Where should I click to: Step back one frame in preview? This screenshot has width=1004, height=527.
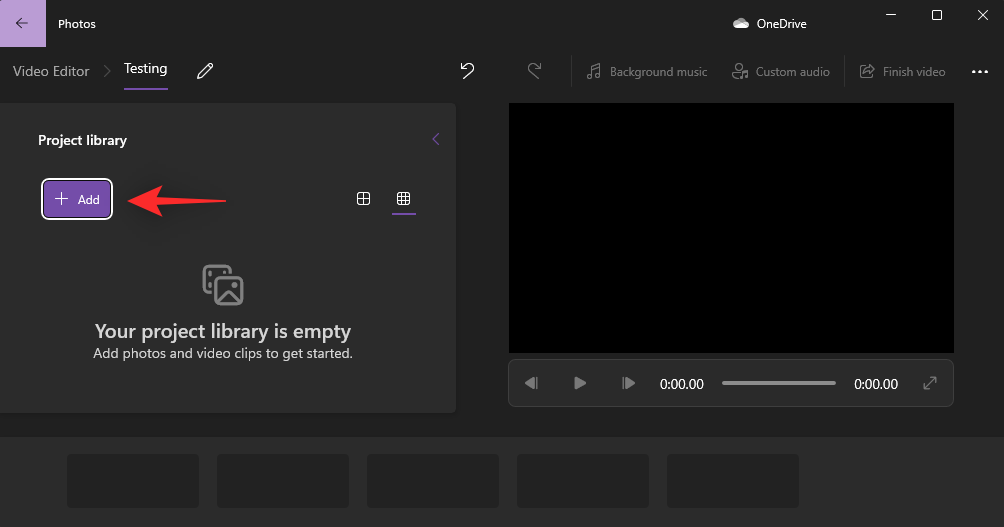click(531, 383)
